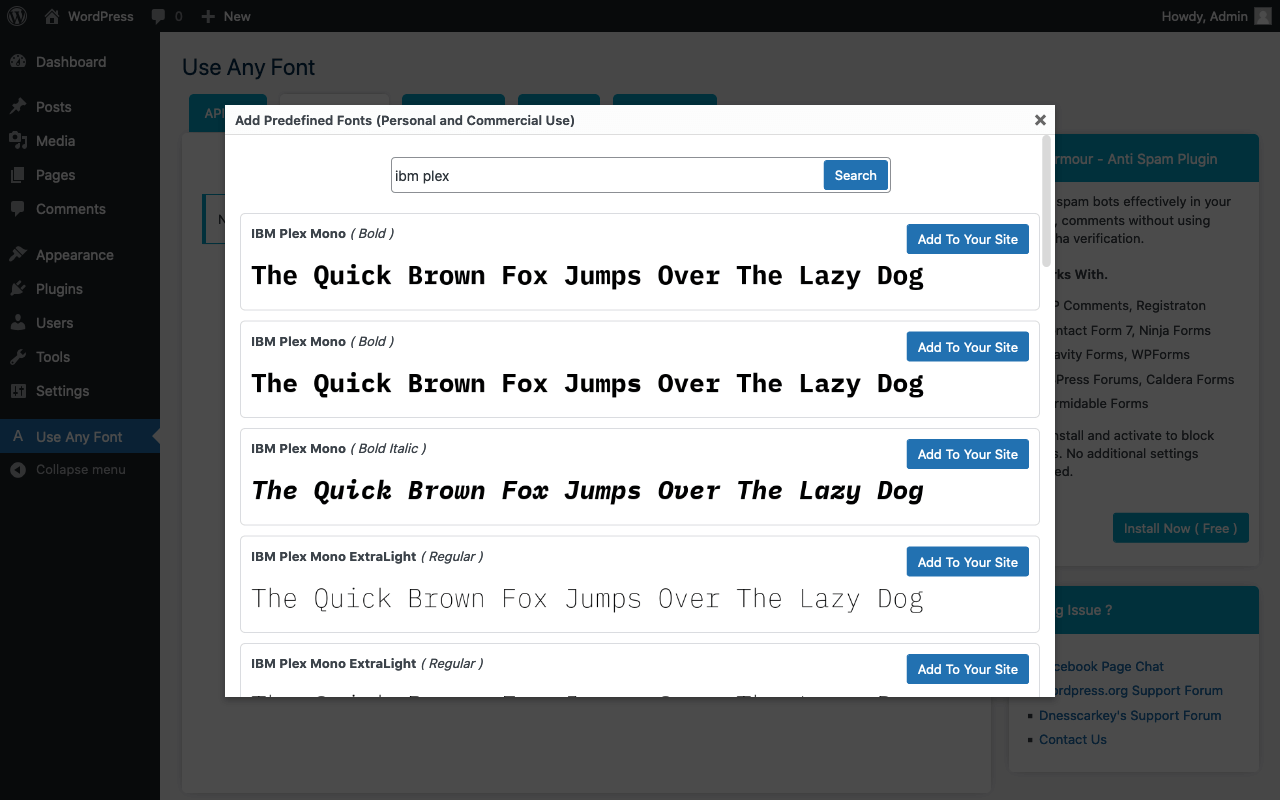
Task: Add IBM Plex Mono Bold Italic to site
Action: click(x=968, y=454)
